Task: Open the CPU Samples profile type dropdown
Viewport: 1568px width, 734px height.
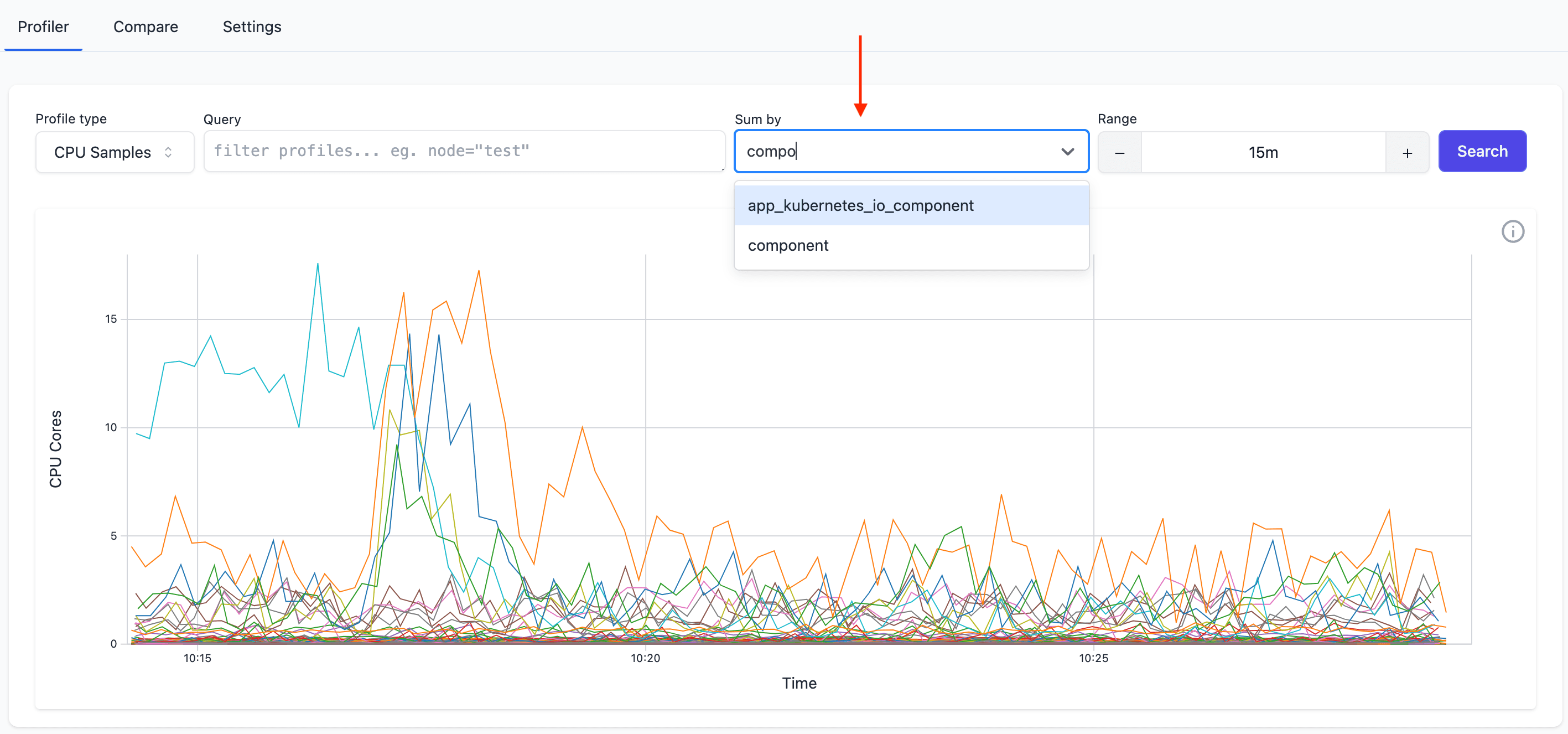Action: click(115, 152)
